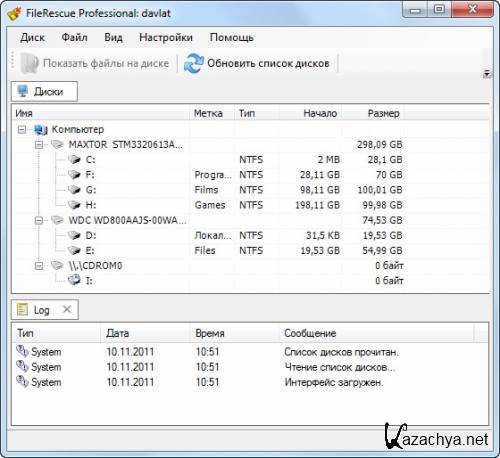This screenshot has width=500, height=458.
Task: Select the \\.\CDROM0 device name
Action: [x=95, y=266]
